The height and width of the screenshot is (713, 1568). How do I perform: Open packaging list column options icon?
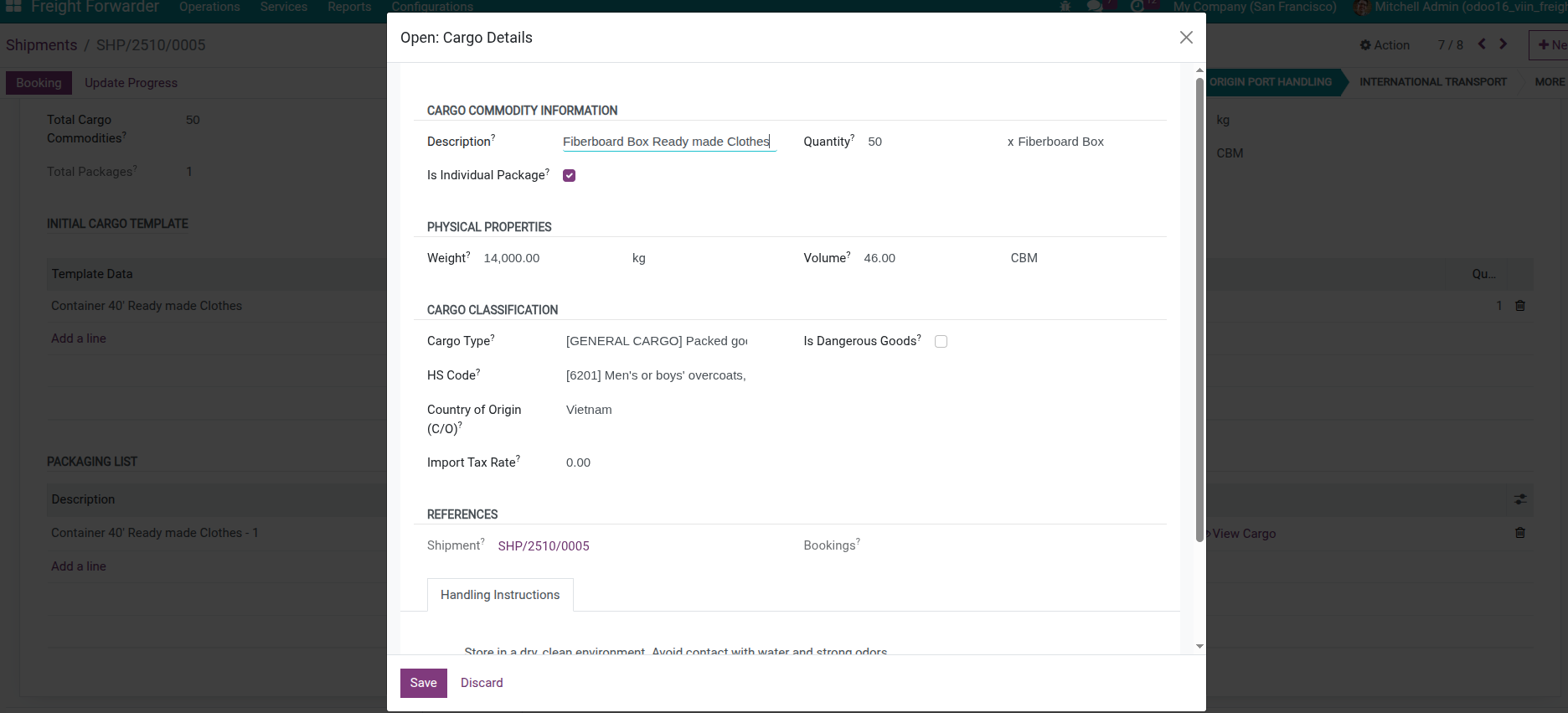pyautogui.click(x=1520, y=499)
